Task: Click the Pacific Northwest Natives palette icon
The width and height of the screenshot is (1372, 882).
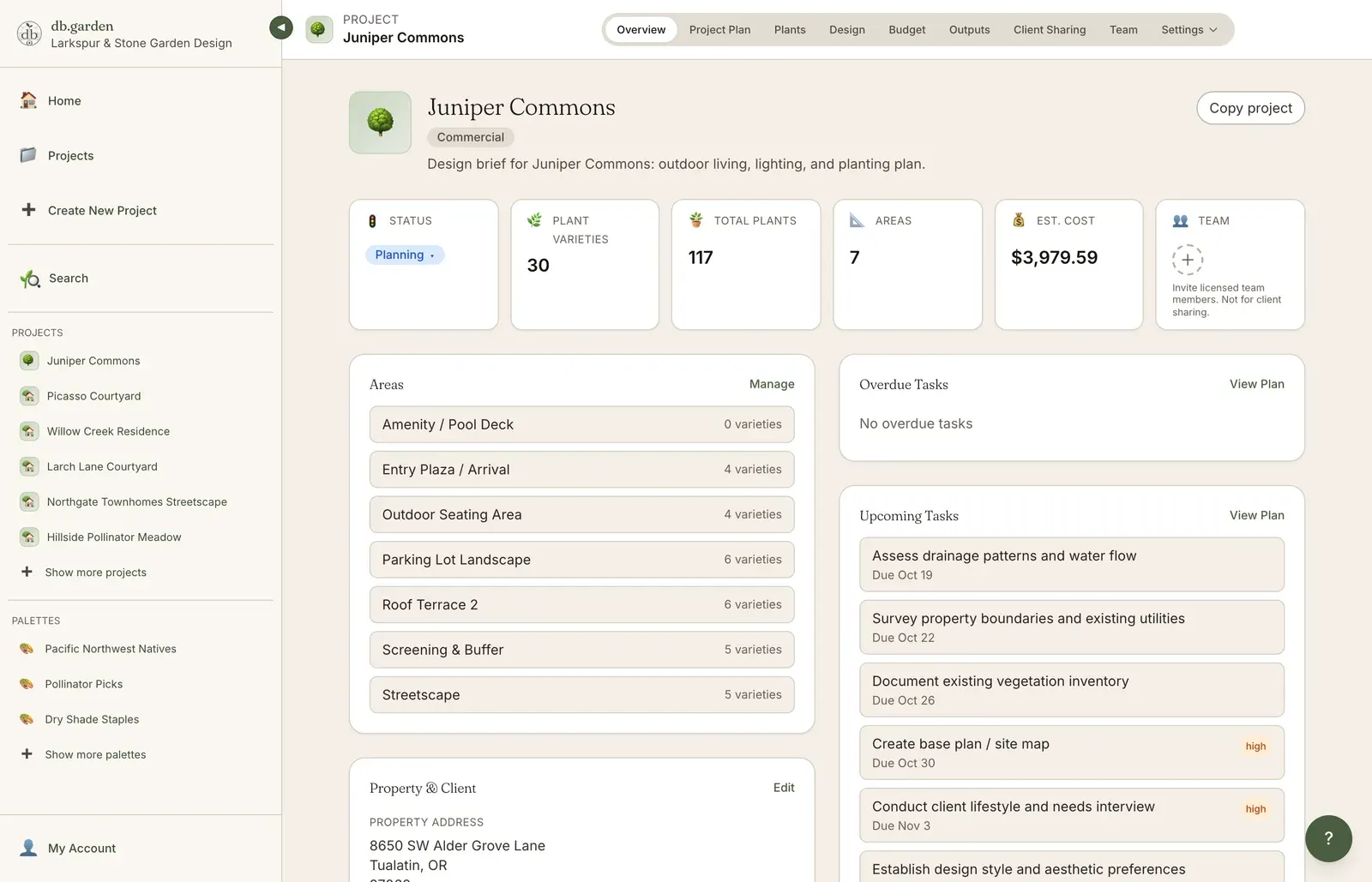Action: click(27, 649)
